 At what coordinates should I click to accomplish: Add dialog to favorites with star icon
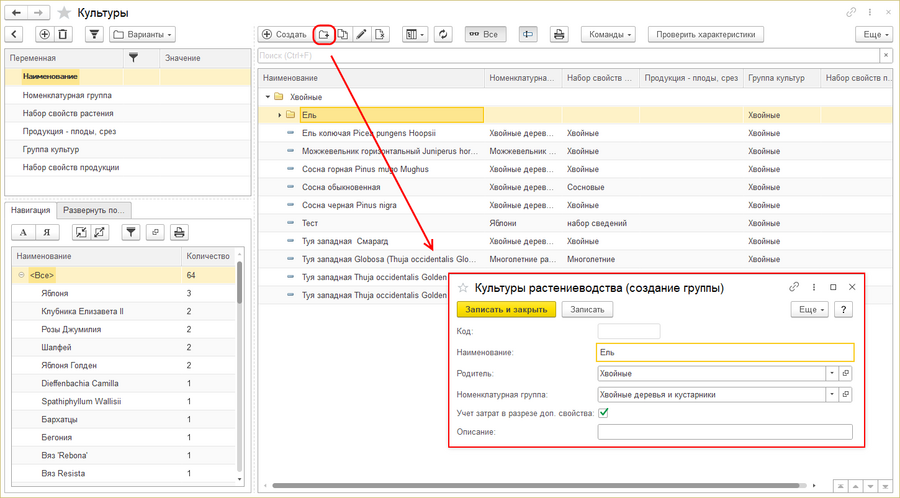click(x=461, y=288)
